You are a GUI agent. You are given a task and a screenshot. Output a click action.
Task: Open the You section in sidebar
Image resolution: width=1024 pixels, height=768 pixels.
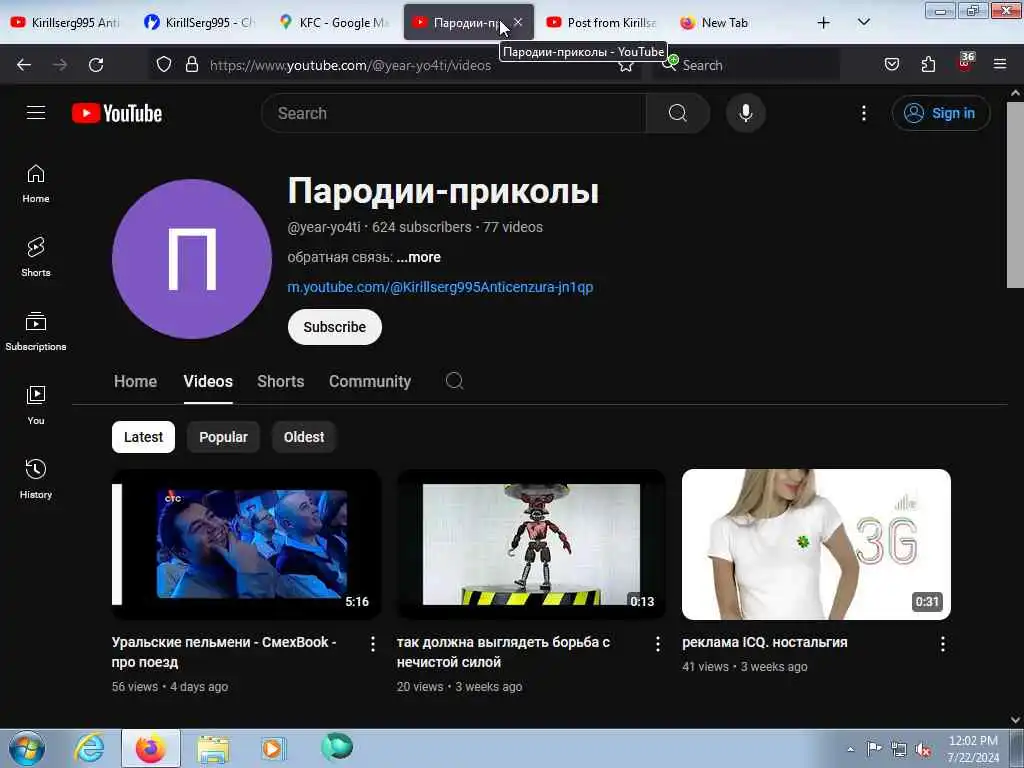pyautogui.click(x=36, y=405)
